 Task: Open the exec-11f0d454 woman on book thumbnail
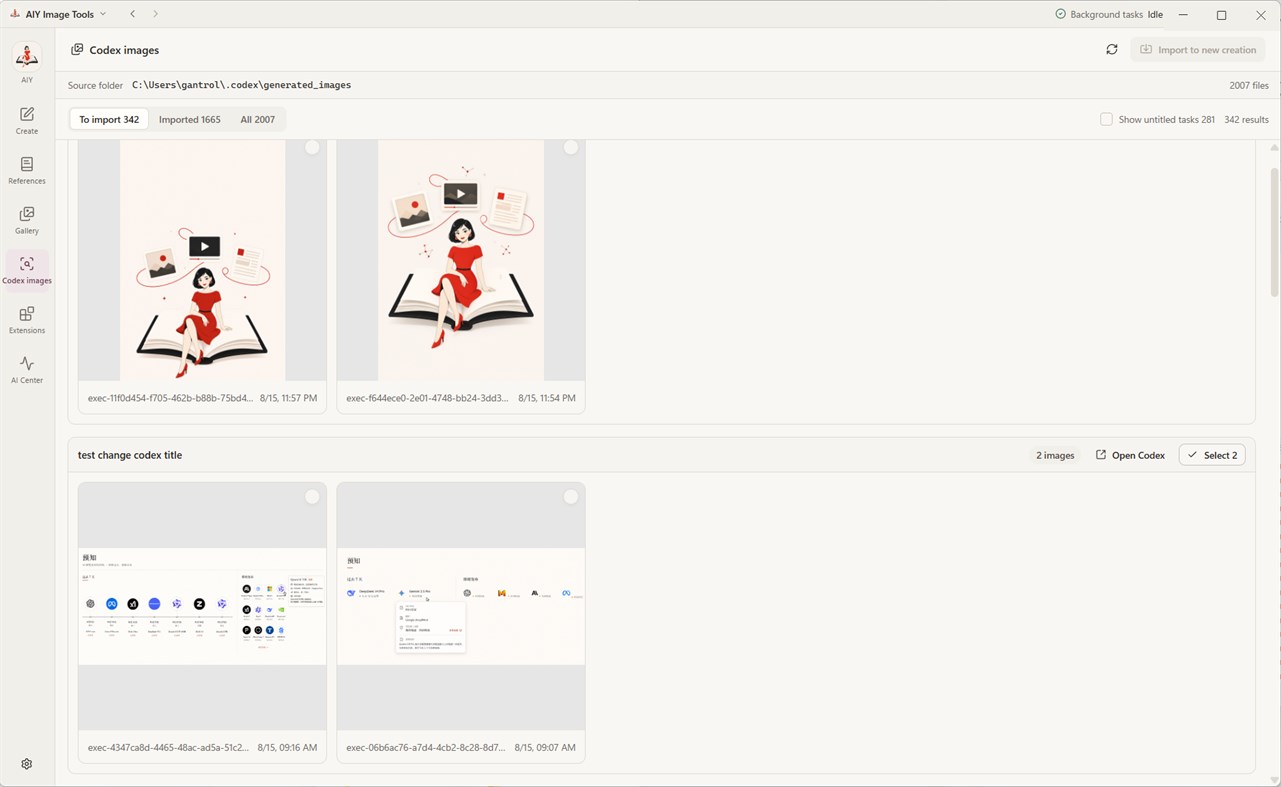tap(202, 260)
